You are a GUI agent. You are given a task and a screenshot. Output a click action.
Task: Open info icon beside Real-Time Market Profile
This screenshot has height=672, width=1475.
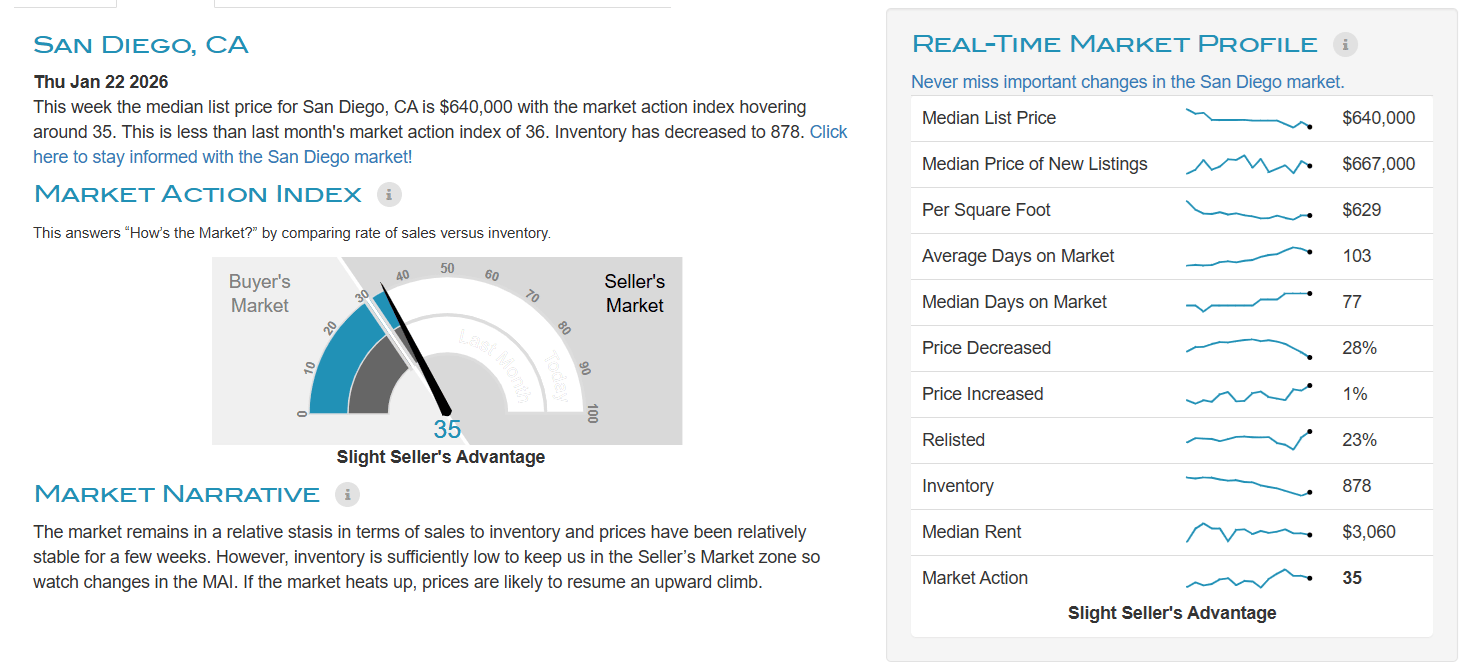coord(1345,44)
